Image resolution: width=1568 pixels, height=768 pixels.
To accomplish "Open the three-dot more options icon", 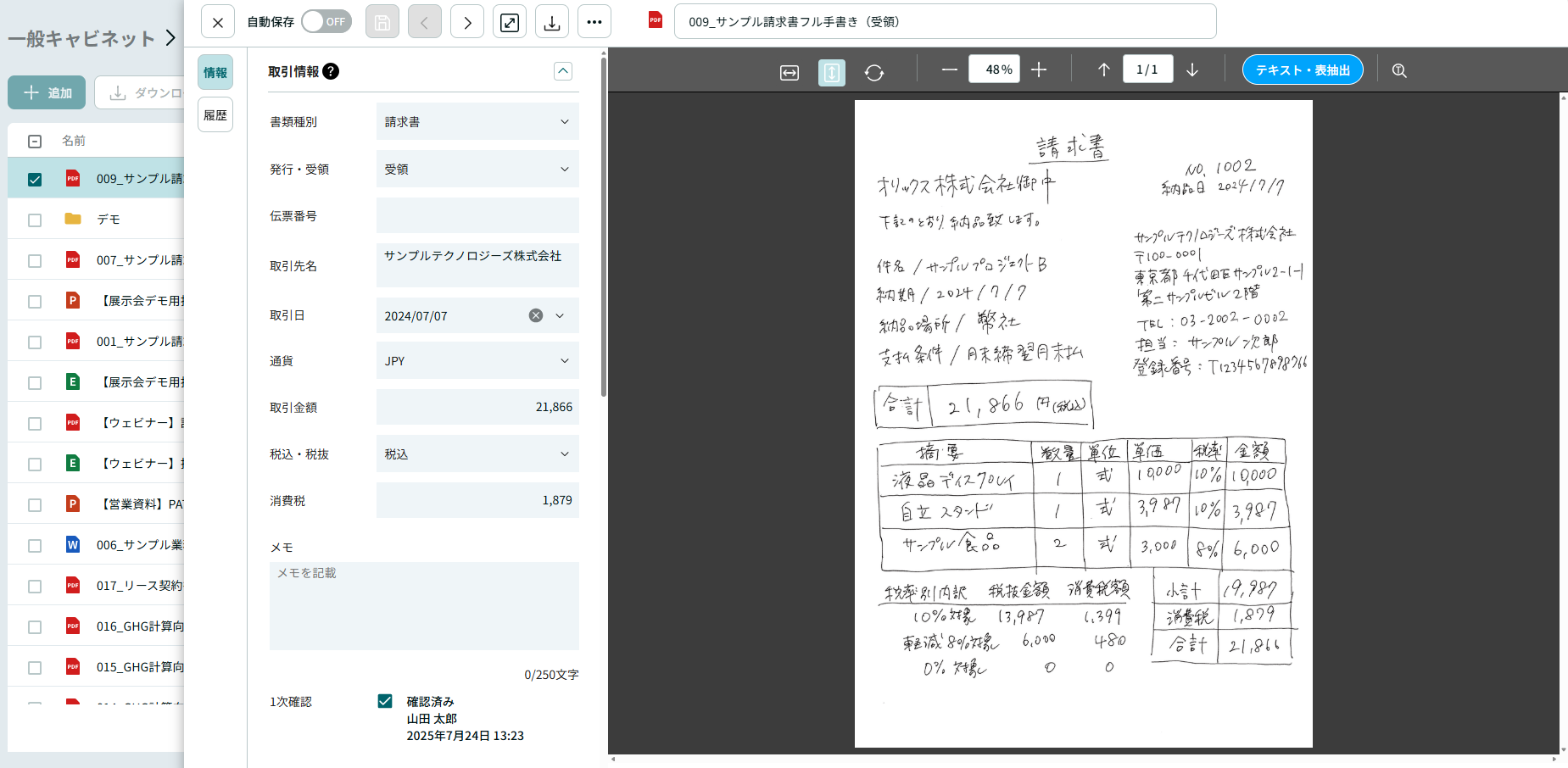I will 594,21.
